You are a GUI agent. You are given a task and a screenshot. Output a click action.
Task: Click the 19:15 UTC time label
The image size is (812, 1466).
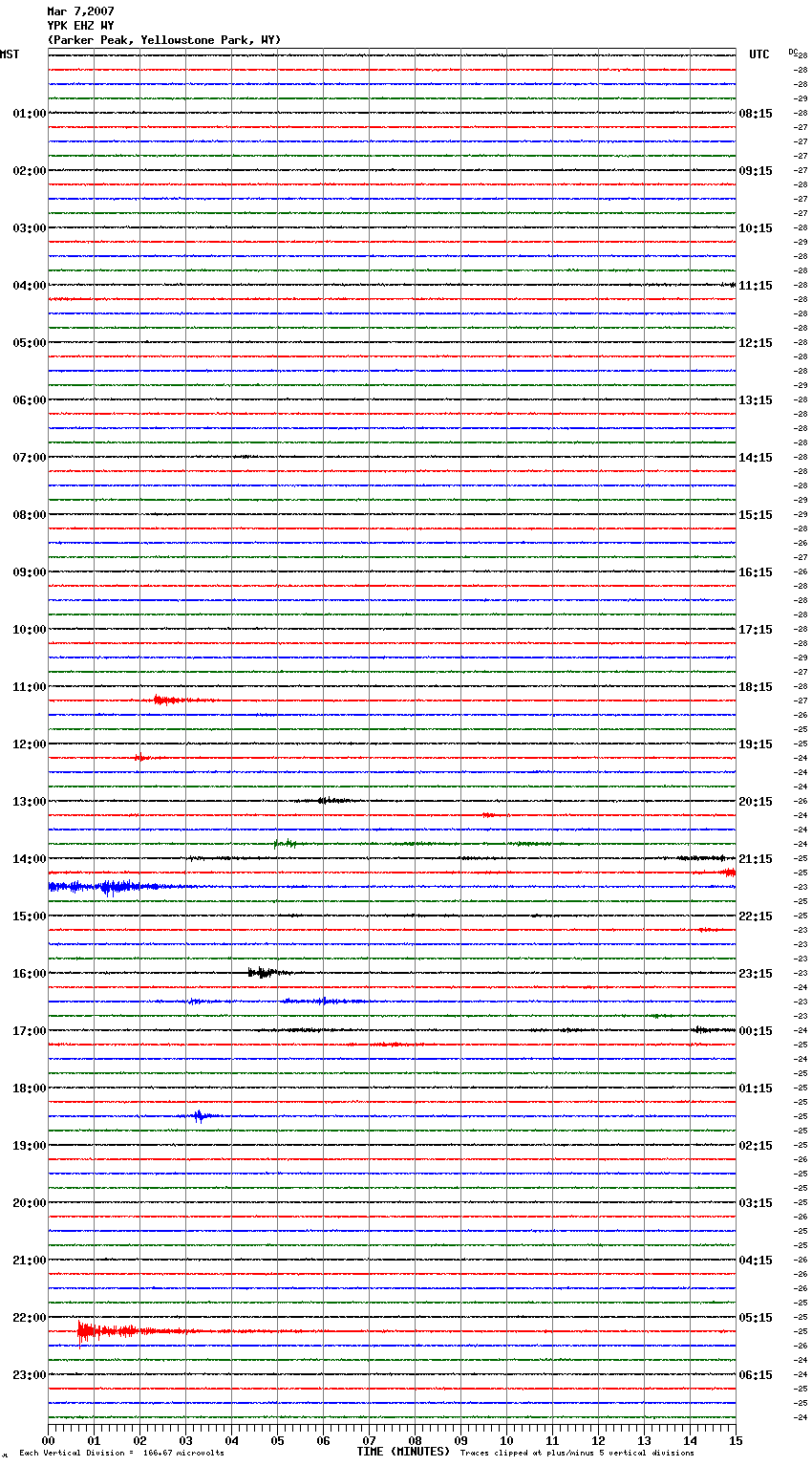pyautogui.click(x=756, y=744)
